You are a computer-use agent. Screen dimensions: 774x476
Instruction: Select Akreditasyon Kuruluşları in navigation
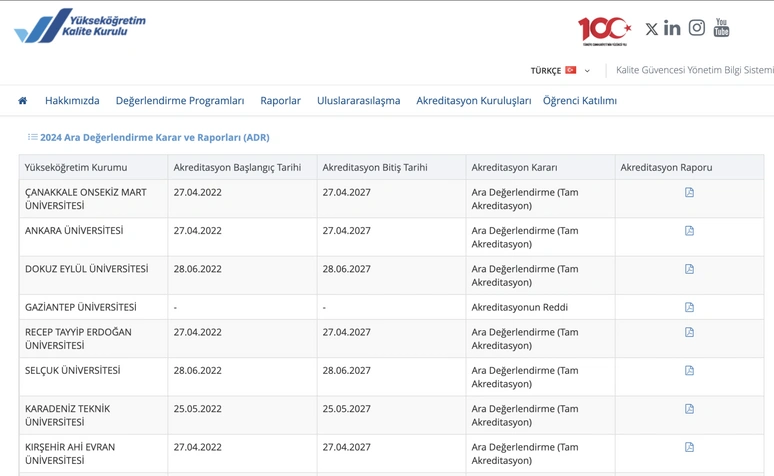[x=473, y=101]
